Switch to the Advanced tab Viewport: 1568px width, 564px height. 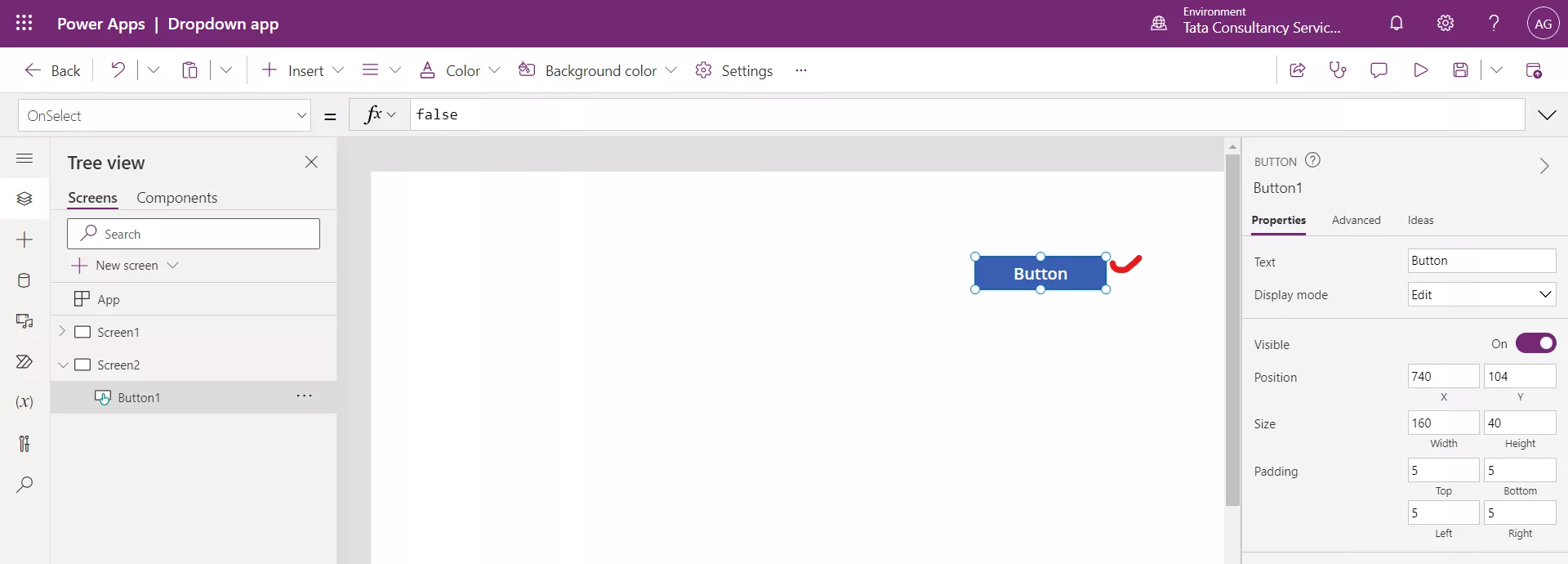click(1356, 221)
